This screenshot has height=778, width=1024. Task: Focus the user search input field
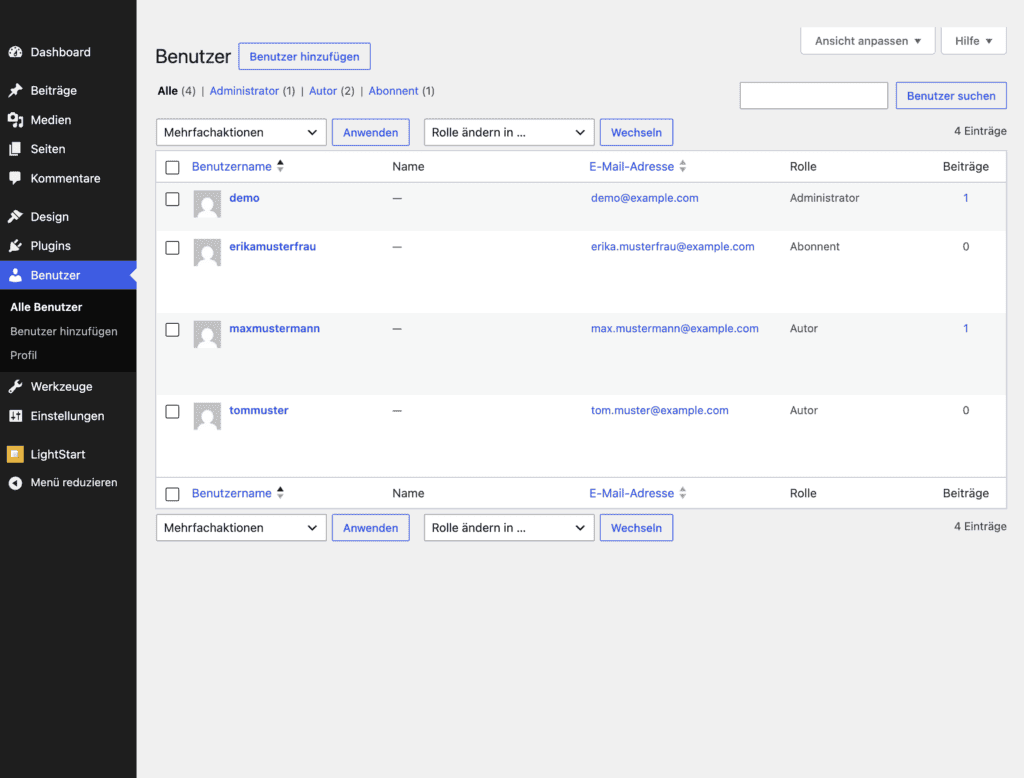click(x=814, y=95)
